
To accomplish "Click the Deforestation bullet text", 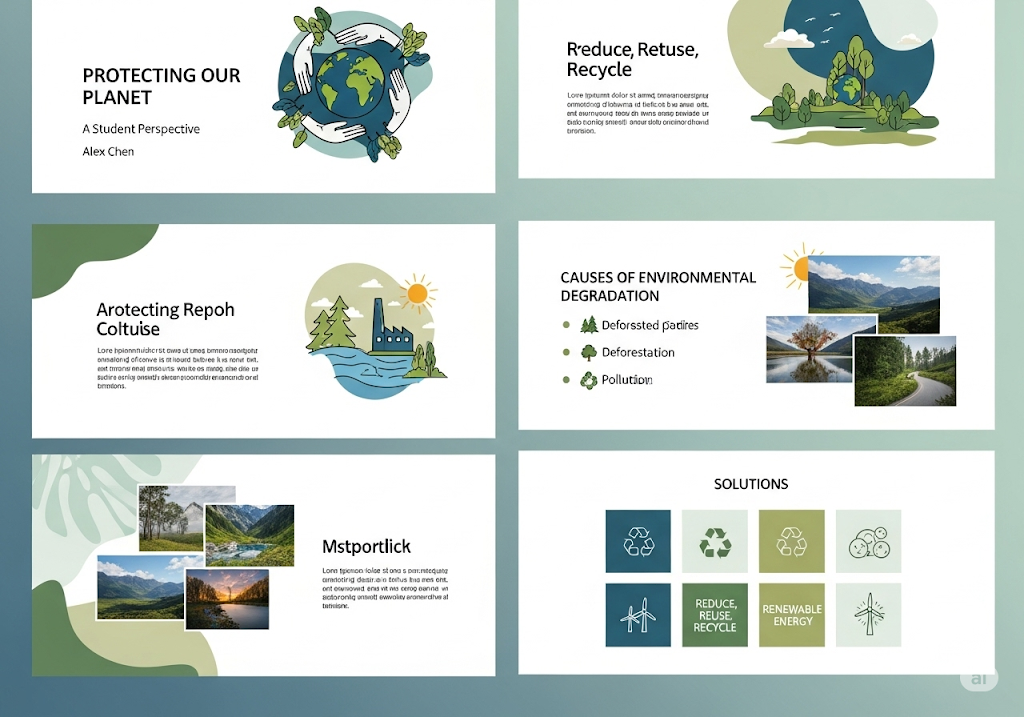I will 638,353.
